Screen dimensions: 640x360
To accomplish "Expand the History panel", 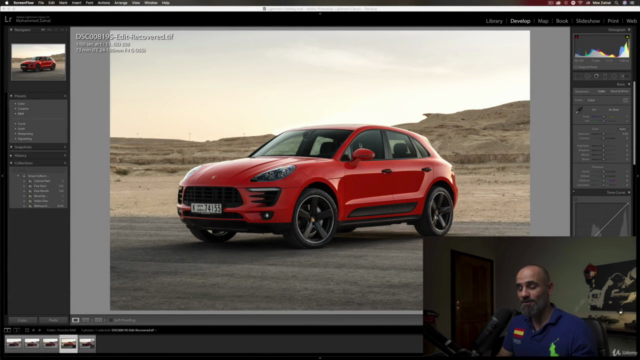I will pyautogui.click(x=11, y=156).
